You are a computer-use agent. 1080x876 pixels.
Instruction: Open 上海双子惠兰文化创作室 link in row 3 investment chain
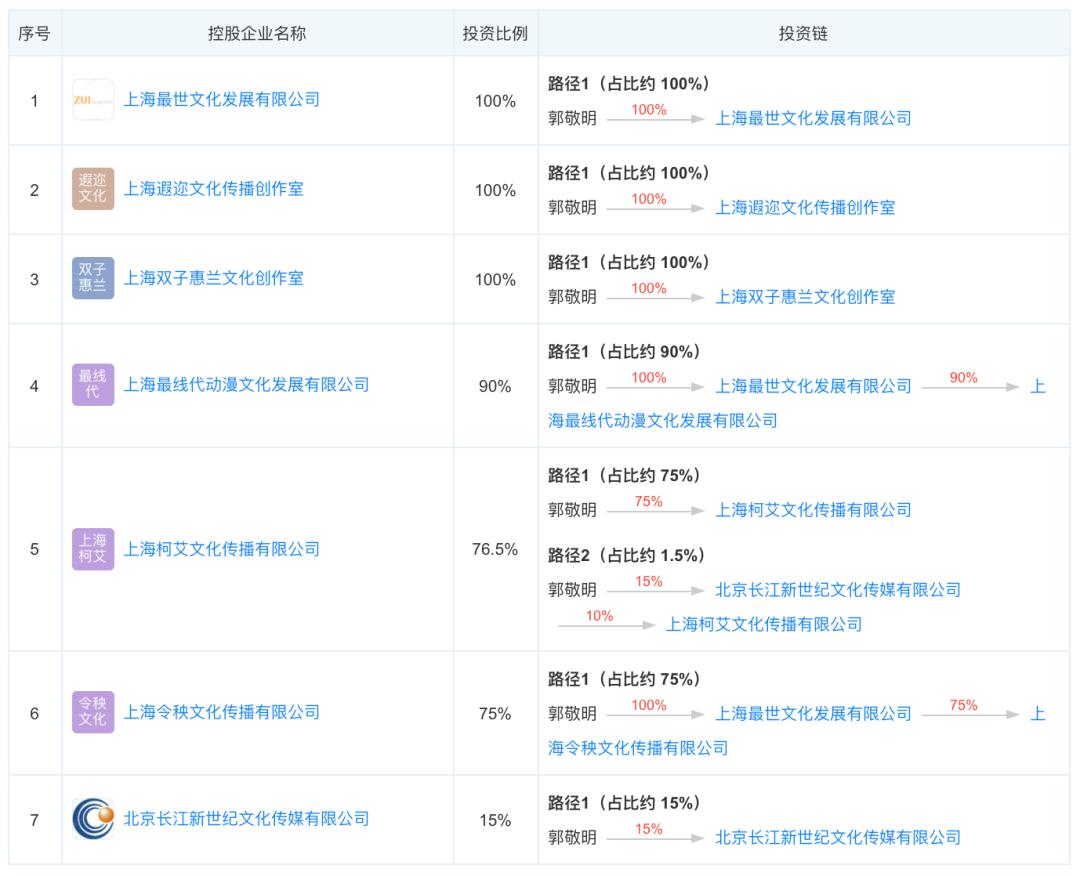click(x=805, y=297)
